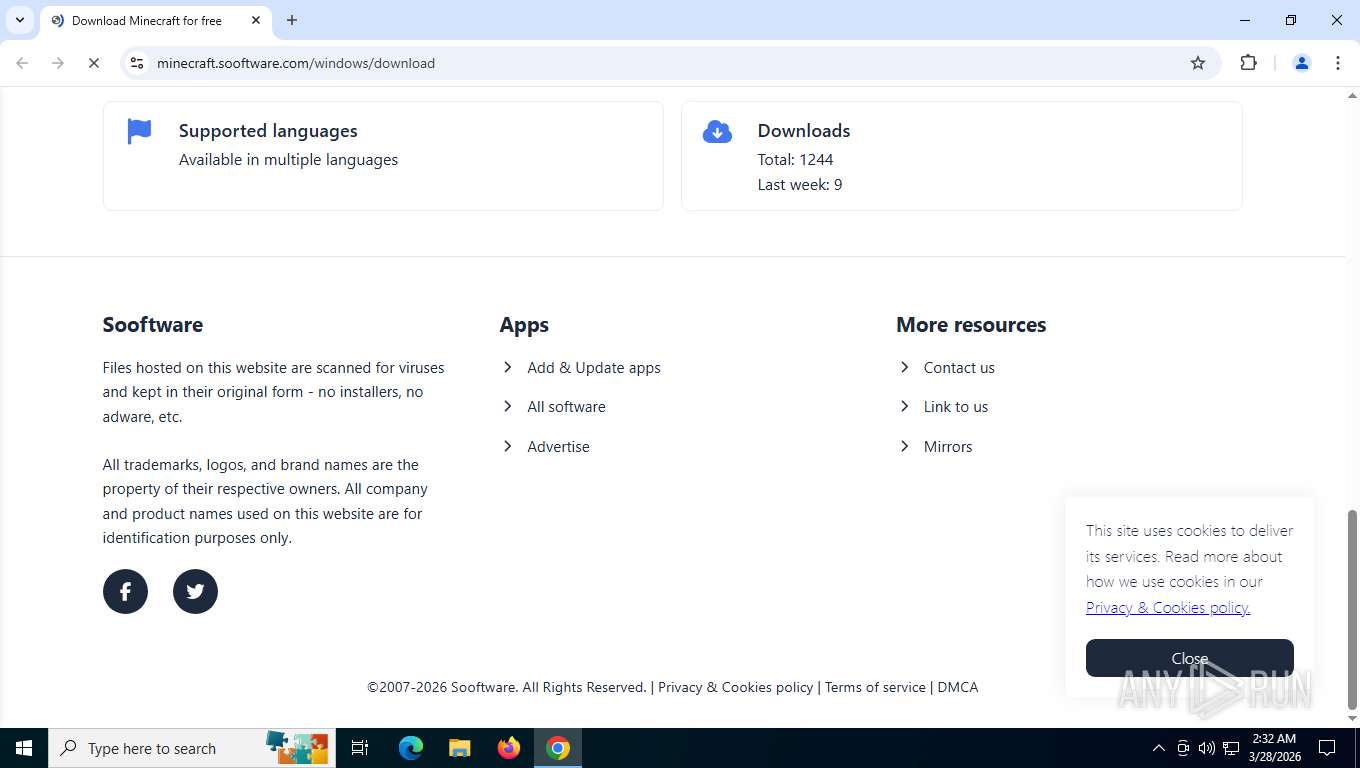This screenshot has height=768, width=1360.
Task: Open Advertise link
Action: [558, 447]
